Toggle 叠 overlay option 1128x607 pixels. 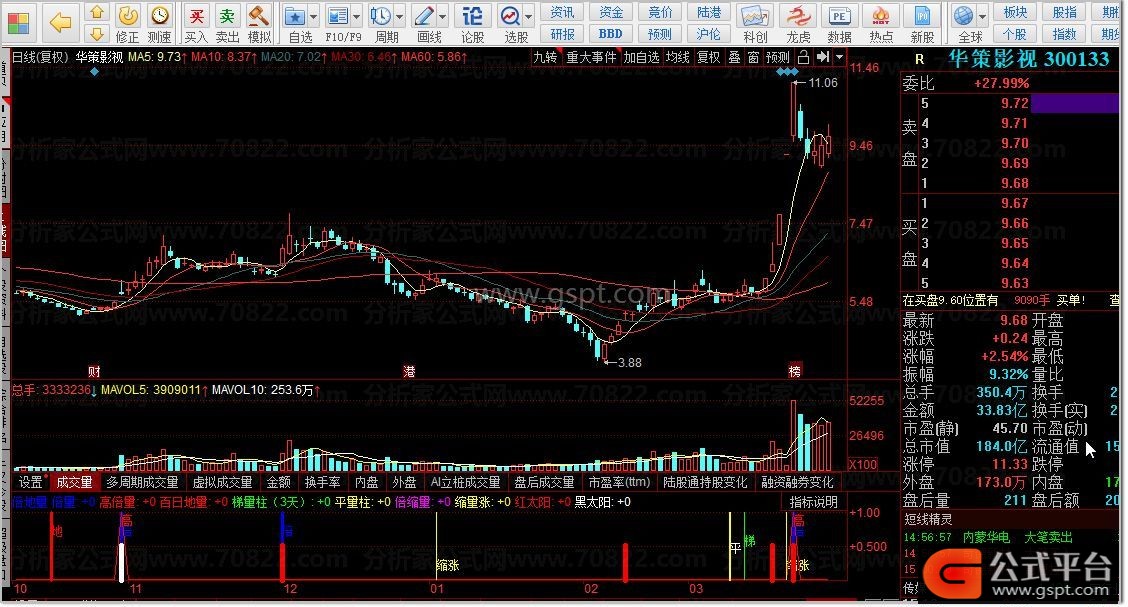[x=734, y=57]
